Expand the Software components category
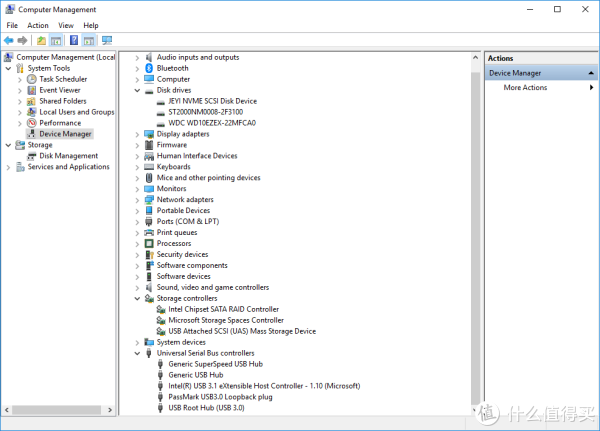 (x=137, y=266)
